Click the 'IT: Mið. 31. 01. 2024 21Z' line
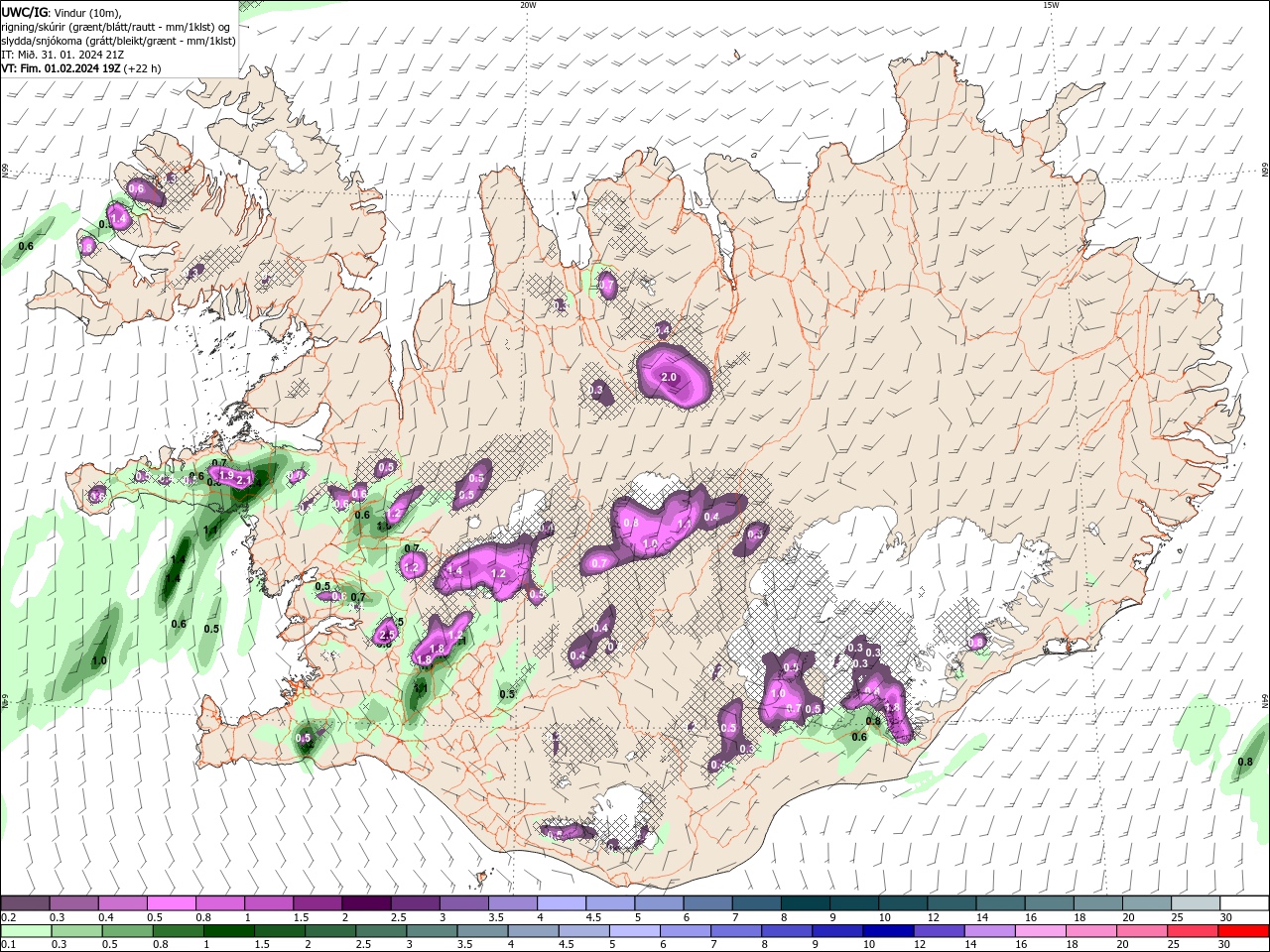 63,55
